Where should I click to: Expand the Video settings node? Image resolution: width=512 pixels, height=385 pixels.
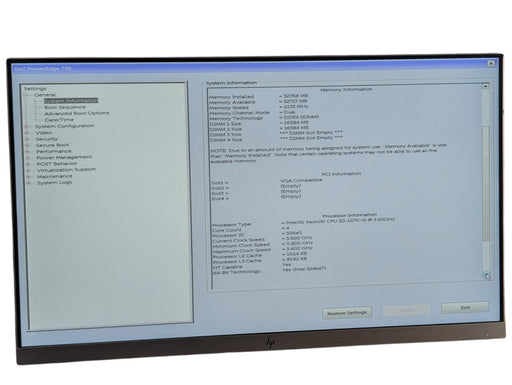click(27, 133)
